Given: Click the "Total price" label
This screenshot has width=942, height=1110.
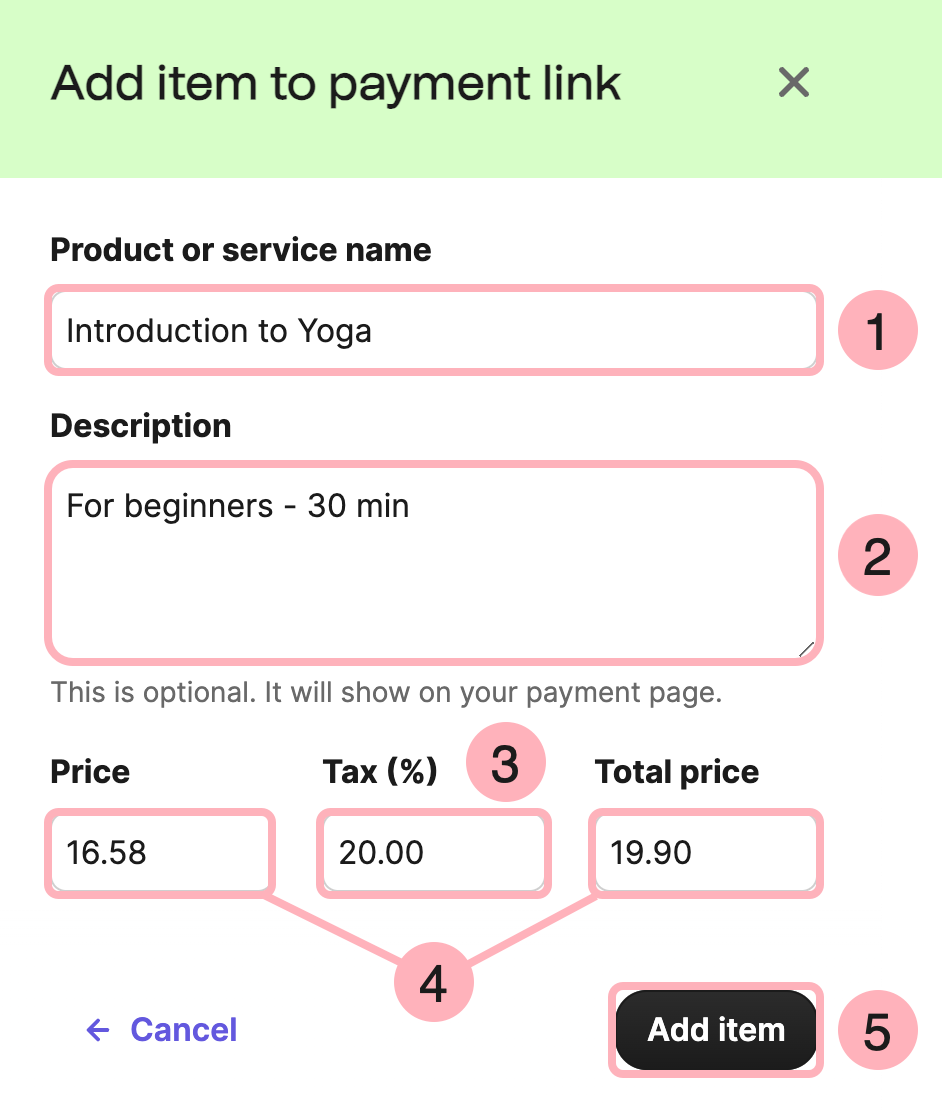Looking at the screenshot, I should point(677,772).
